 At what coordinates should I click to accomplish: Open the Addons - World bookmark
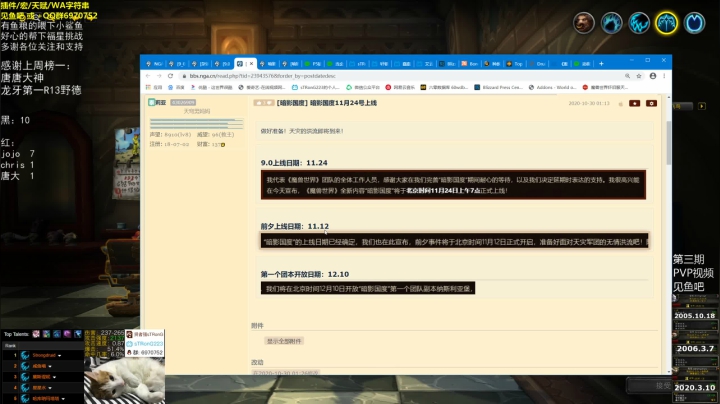coord(553,87)
